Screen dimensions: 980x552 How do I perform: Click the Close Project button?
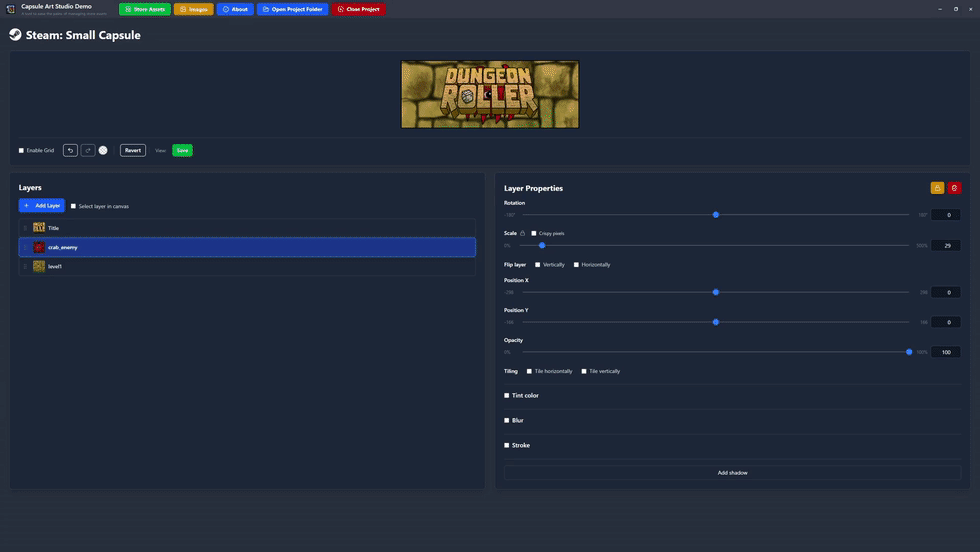tap(359, 9)
